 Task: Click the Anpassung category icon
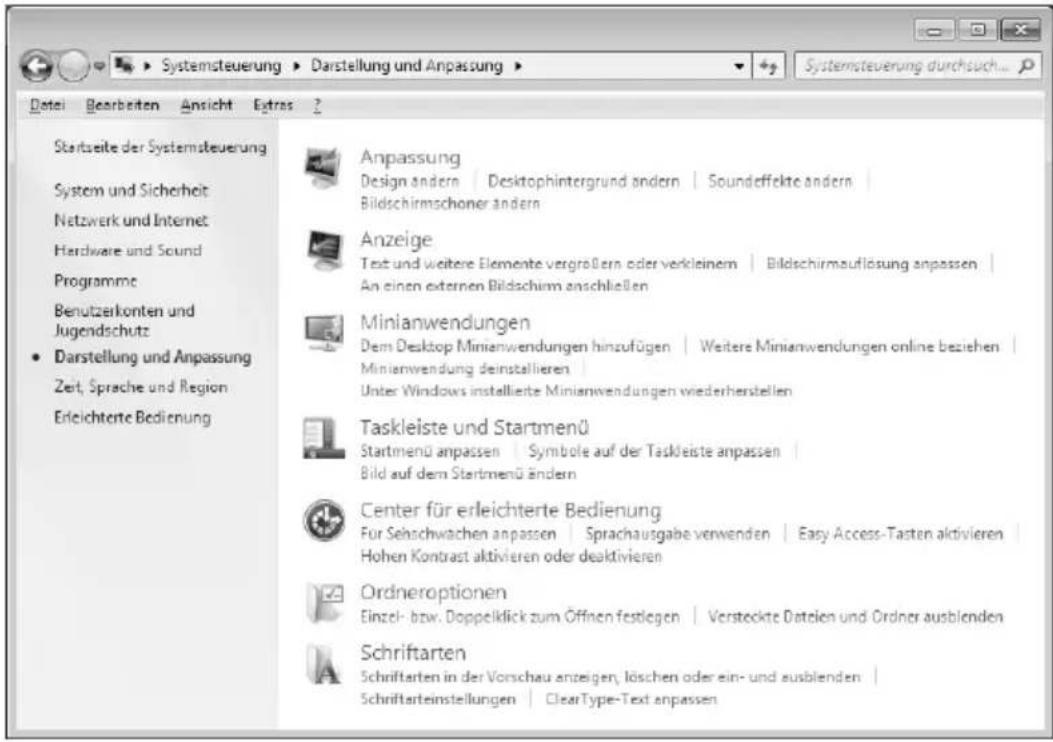click(x=324, y=168)
